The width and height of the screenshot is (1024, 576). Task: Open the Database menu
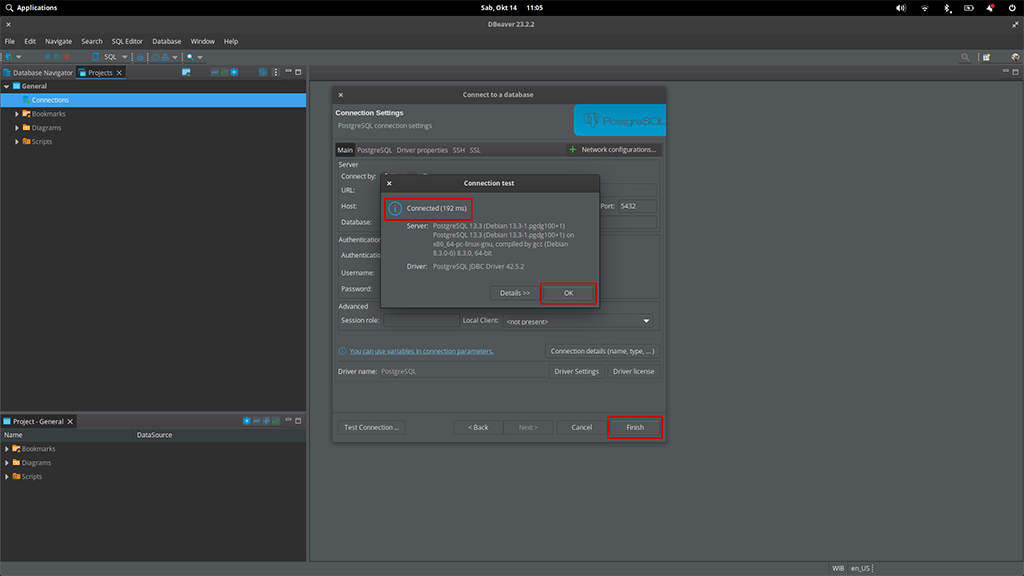coord(166,41)
